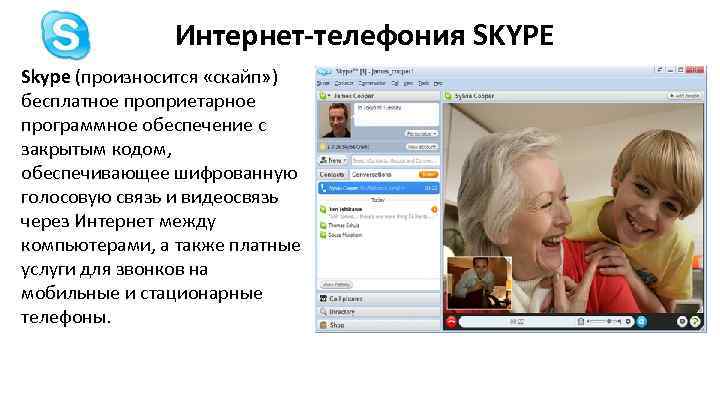Click the shopping bag icon beside Shop
The width and height of the screenshot is (720, 405).
click(323, 325)
